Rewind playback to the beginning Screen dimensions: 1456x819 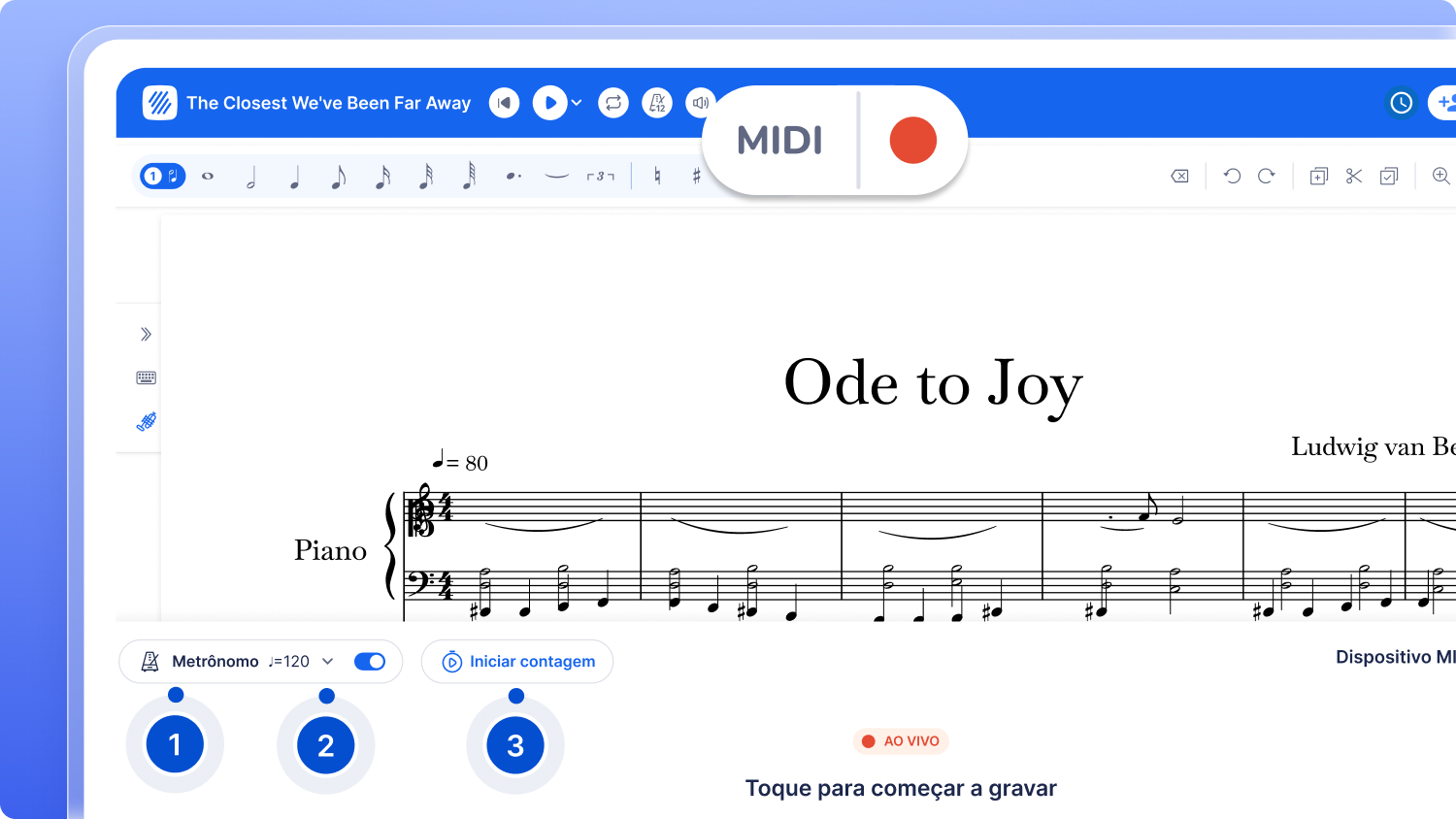(x=504, y=103)
